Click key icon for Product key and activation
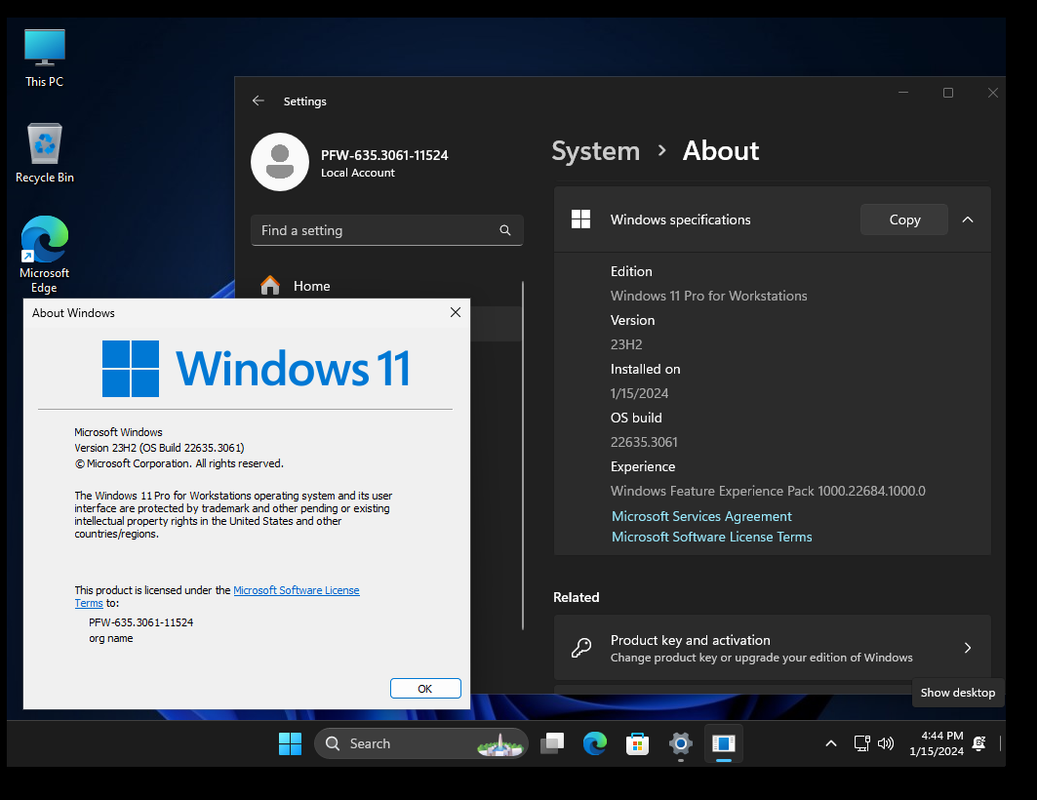1037x800 pixels. (581, 648)
